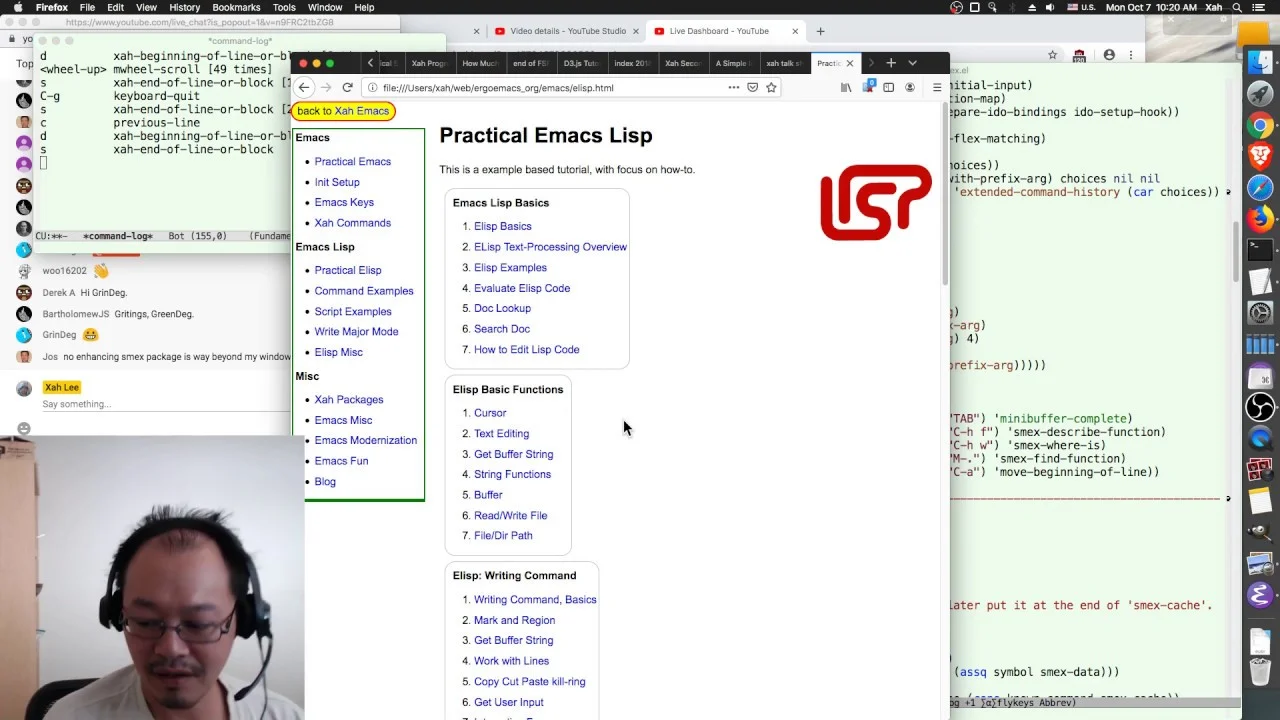Click the 'back to Xah Emacs' button
Viewport: 1280px width, 720px height.
point(343,111)
